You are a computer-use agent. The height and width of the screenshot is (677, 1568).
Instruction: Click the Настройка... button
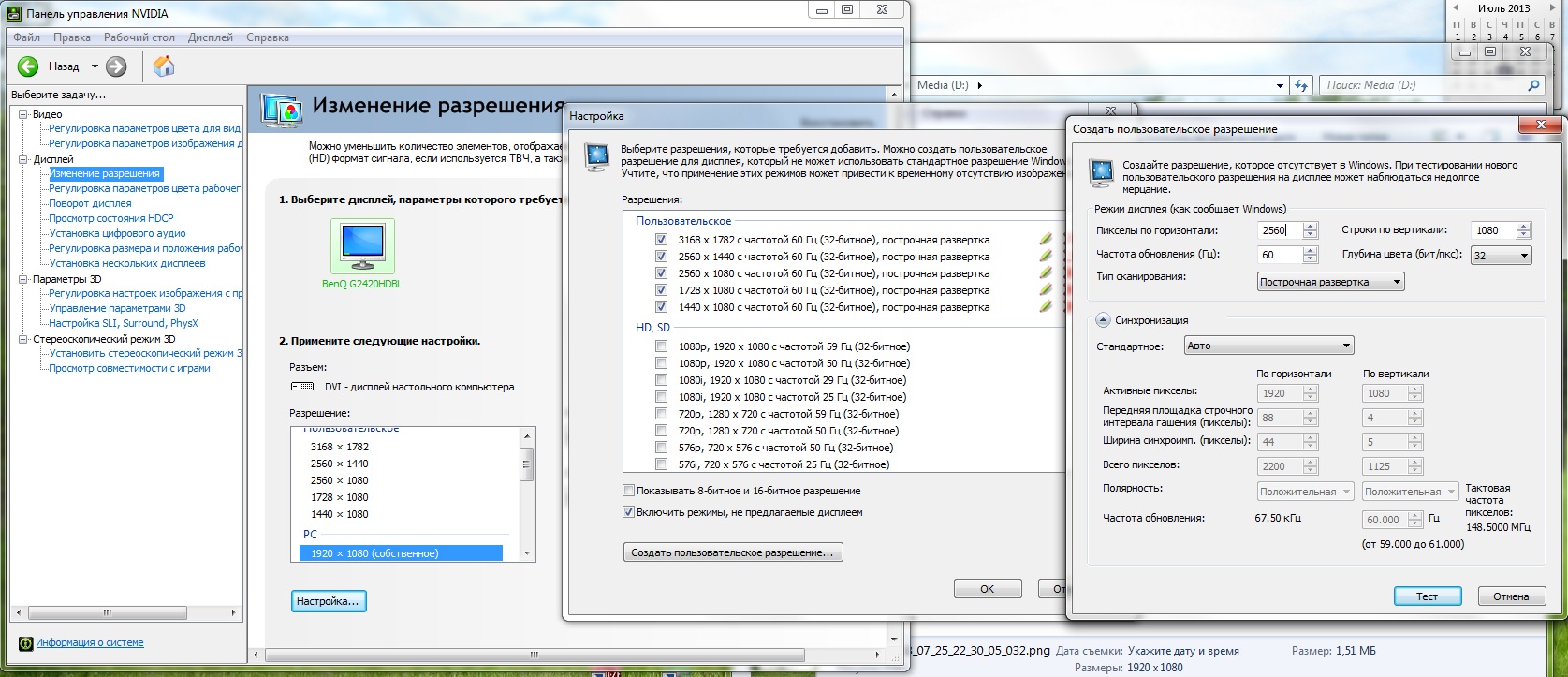[328, 601]
